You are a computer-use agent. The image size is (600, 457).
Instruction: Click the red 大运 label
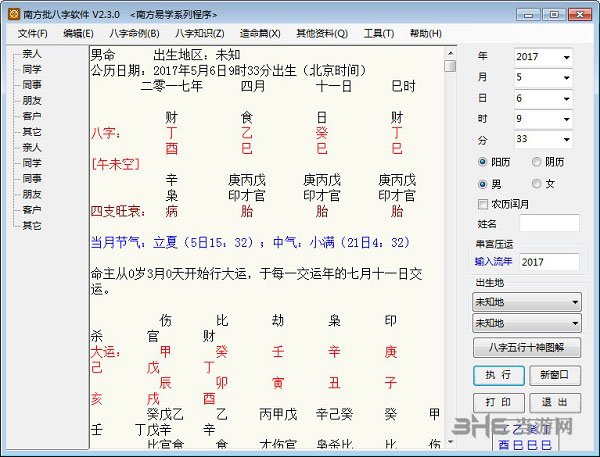[106, 352]
